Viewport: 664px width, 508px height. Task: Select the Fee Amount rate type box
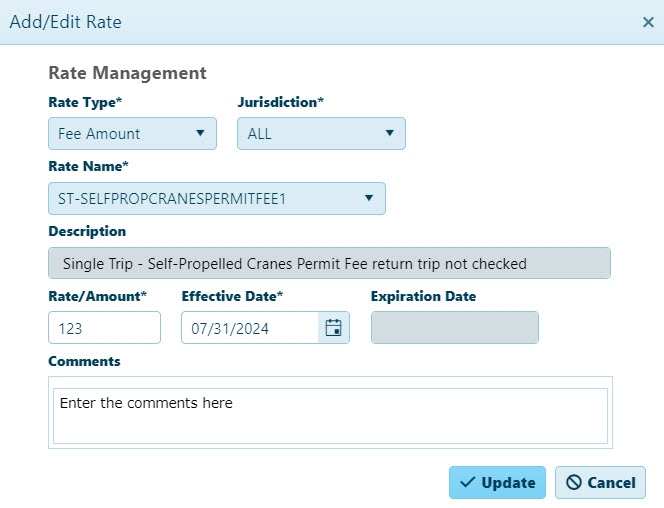tap(133, 133)
